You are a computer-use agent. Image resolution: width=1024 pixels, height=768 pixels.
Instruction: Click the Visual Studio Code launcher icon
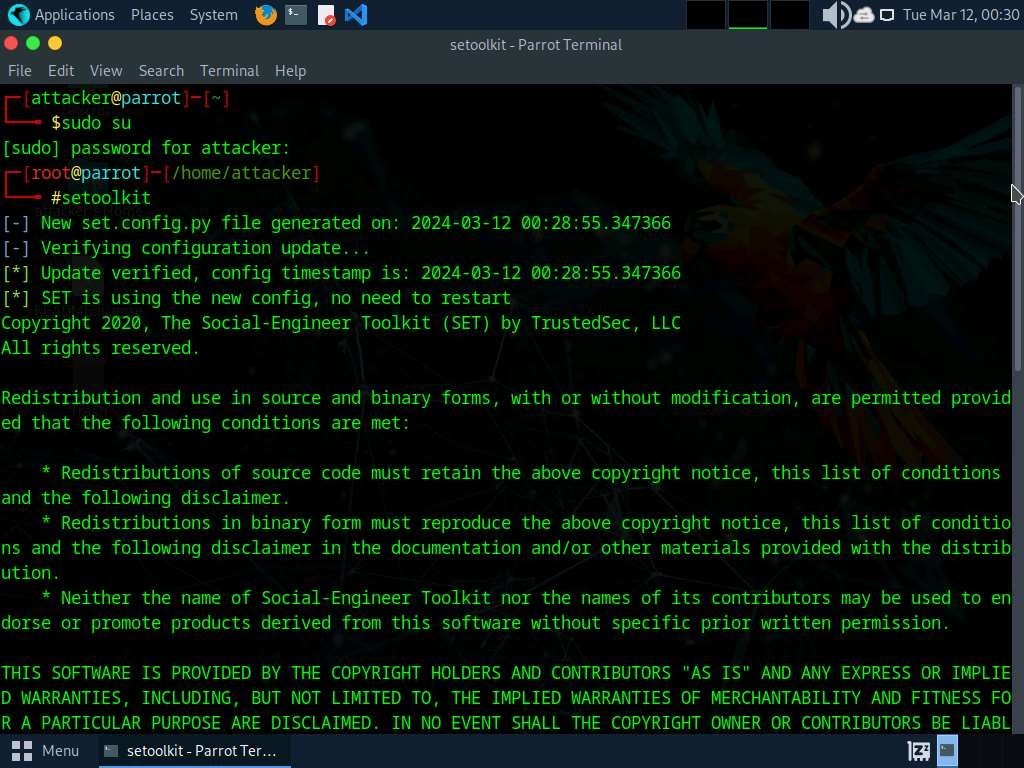355,15
